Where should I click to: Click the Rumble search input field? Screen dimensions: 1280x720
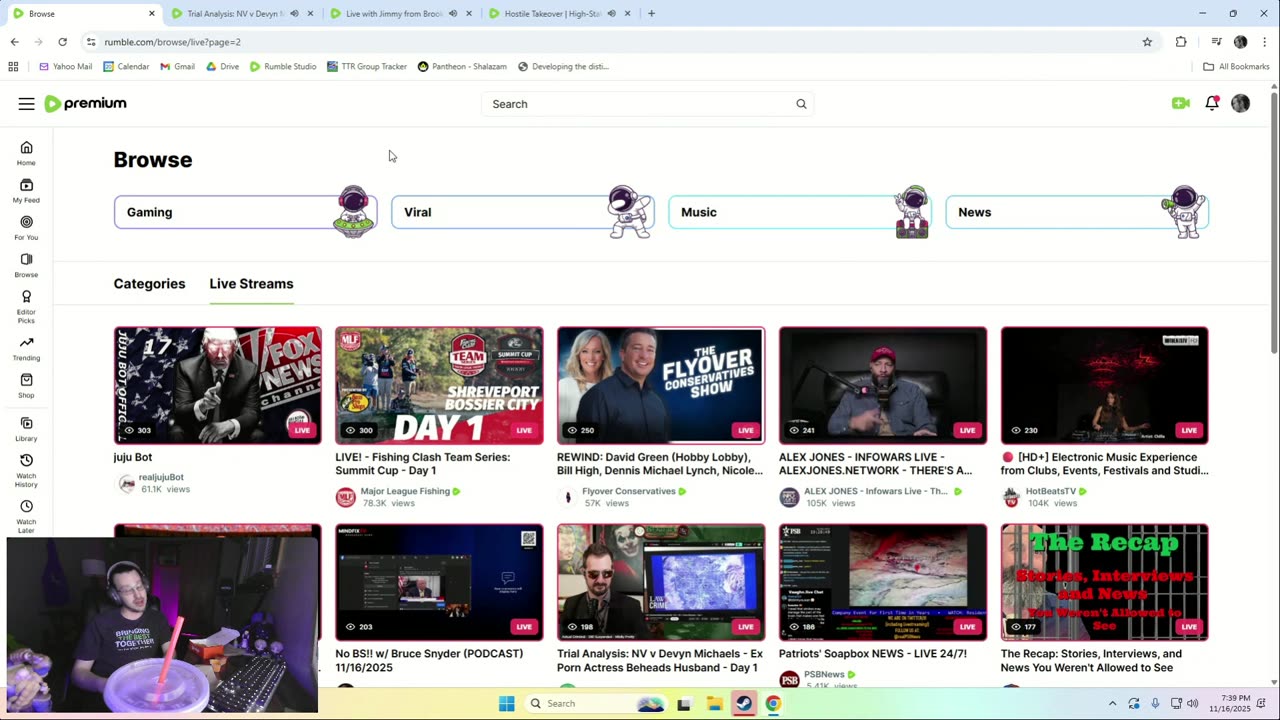coord(636,104)
